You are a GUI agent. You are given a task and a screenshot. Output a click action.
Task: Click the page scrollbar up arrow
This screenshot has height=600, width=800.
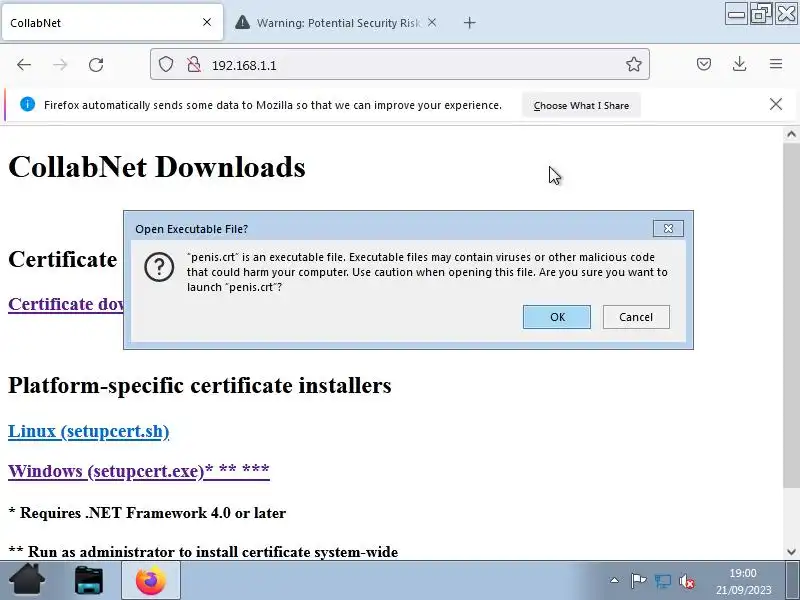click(x=791, y=135)
